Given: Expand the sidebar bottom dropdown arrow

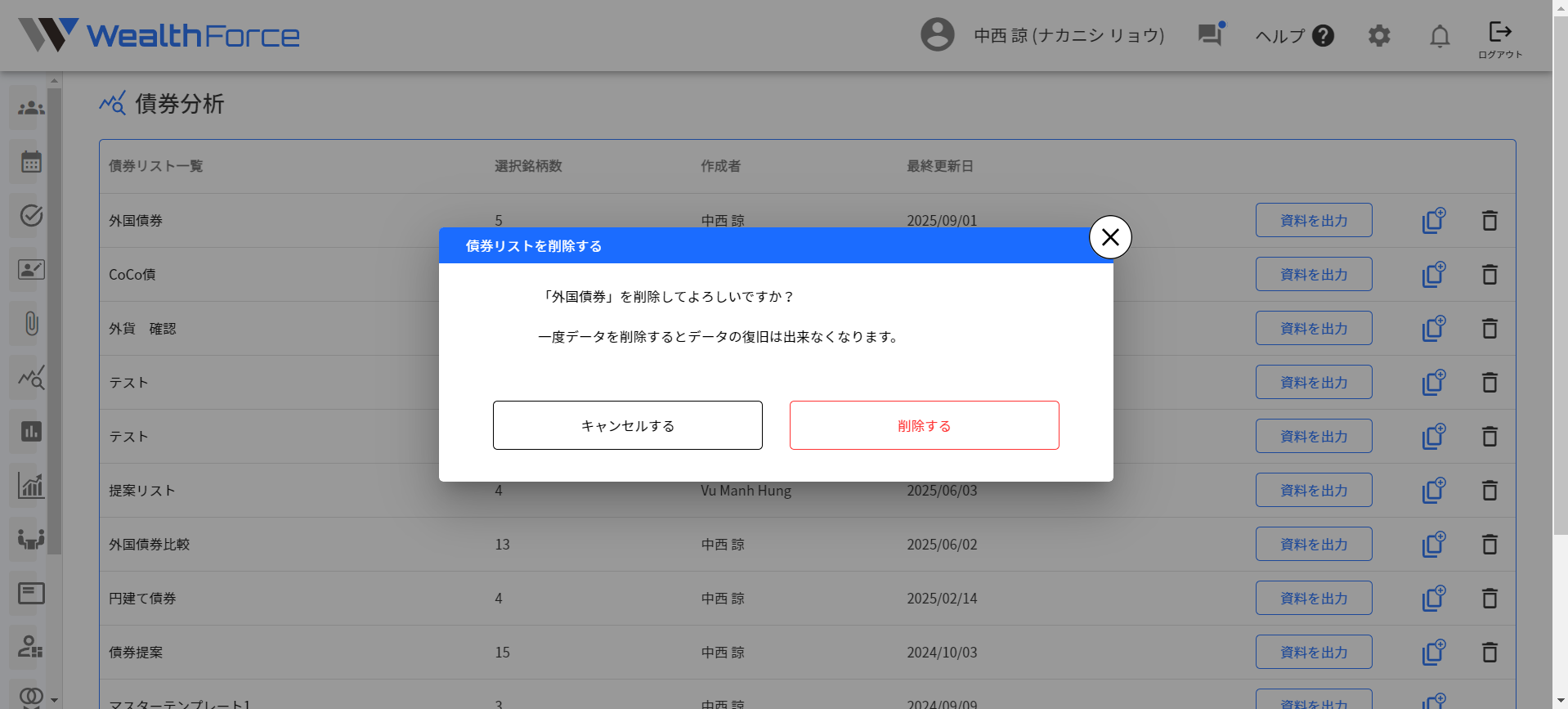Looking at the screenshot, I should (x=54, y=700).
